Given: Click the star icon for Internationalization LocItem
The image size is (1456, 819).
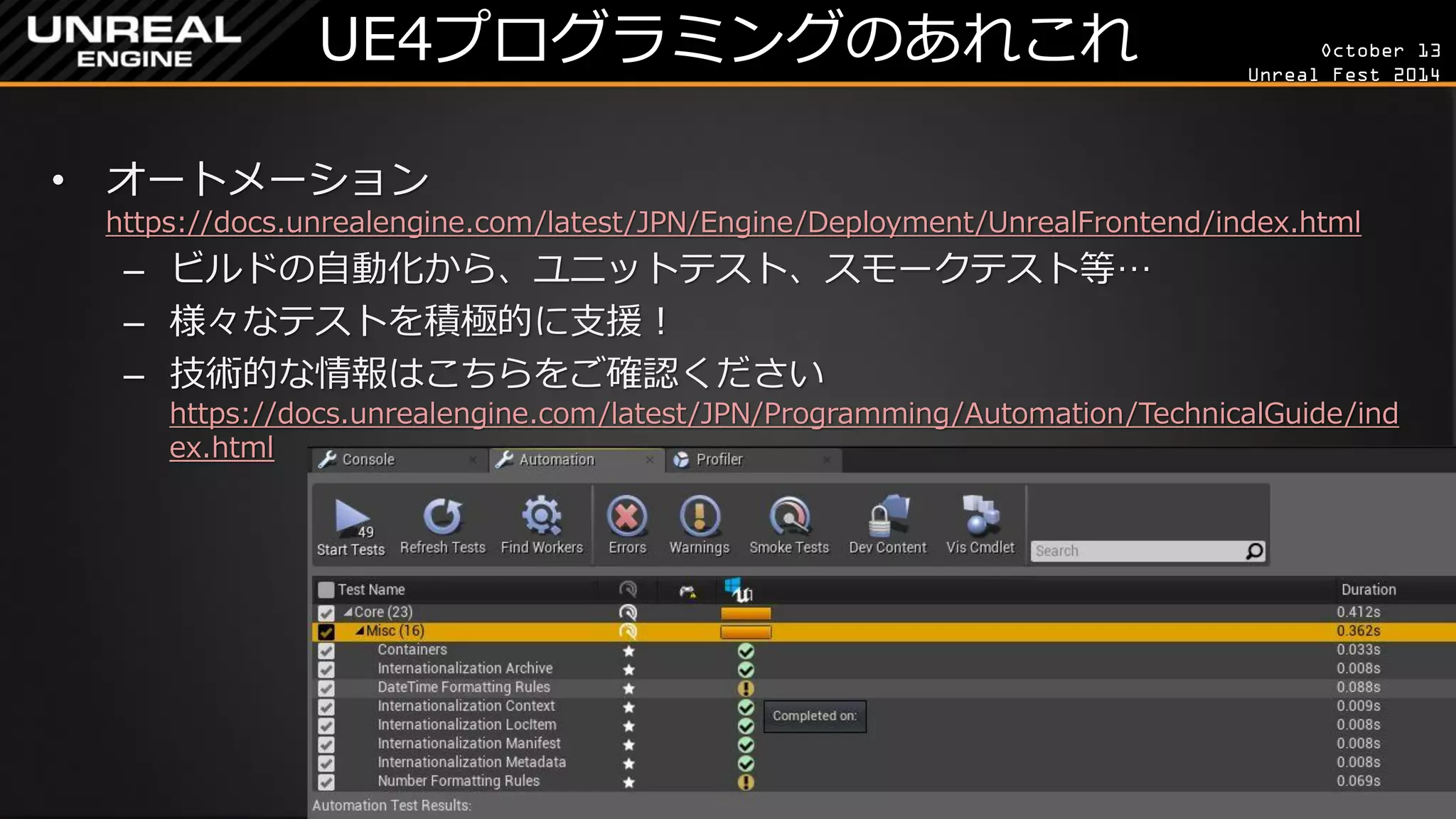Looking at the screenshot, I should point(628,726).
